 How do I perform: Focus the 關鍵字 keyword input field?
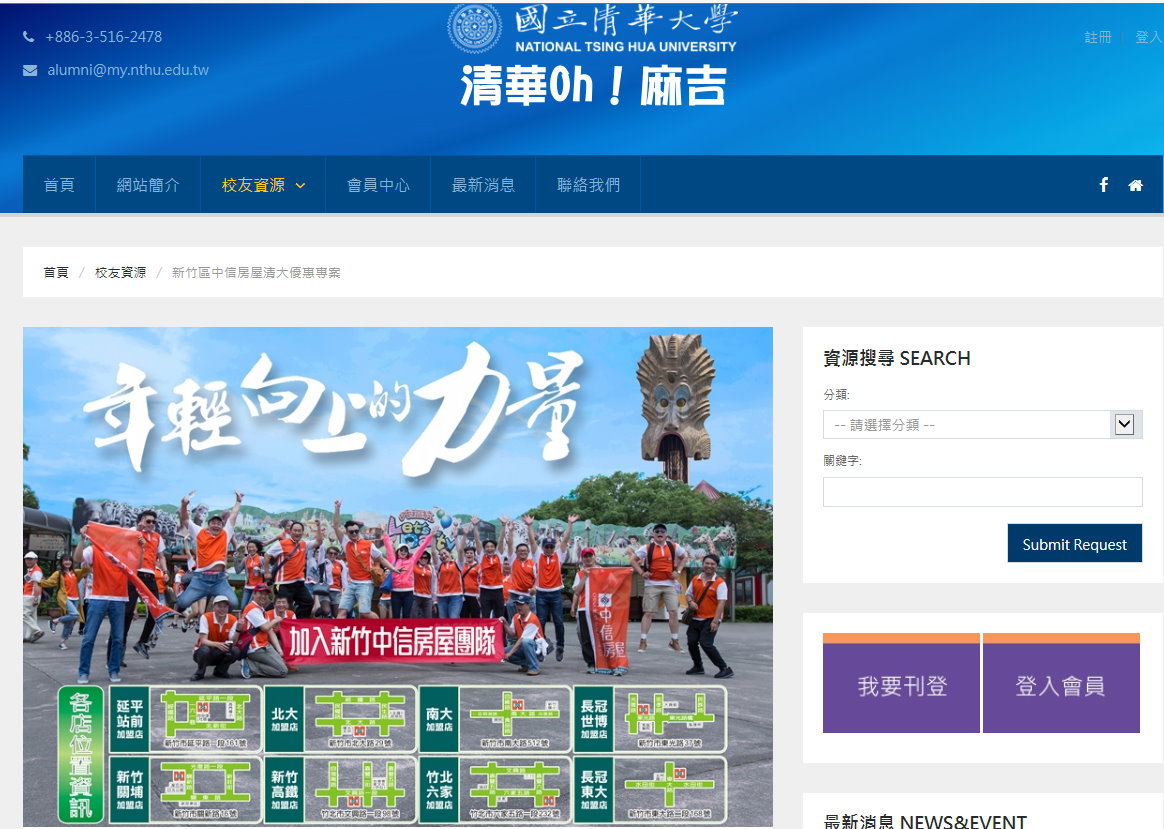(982, 491)
